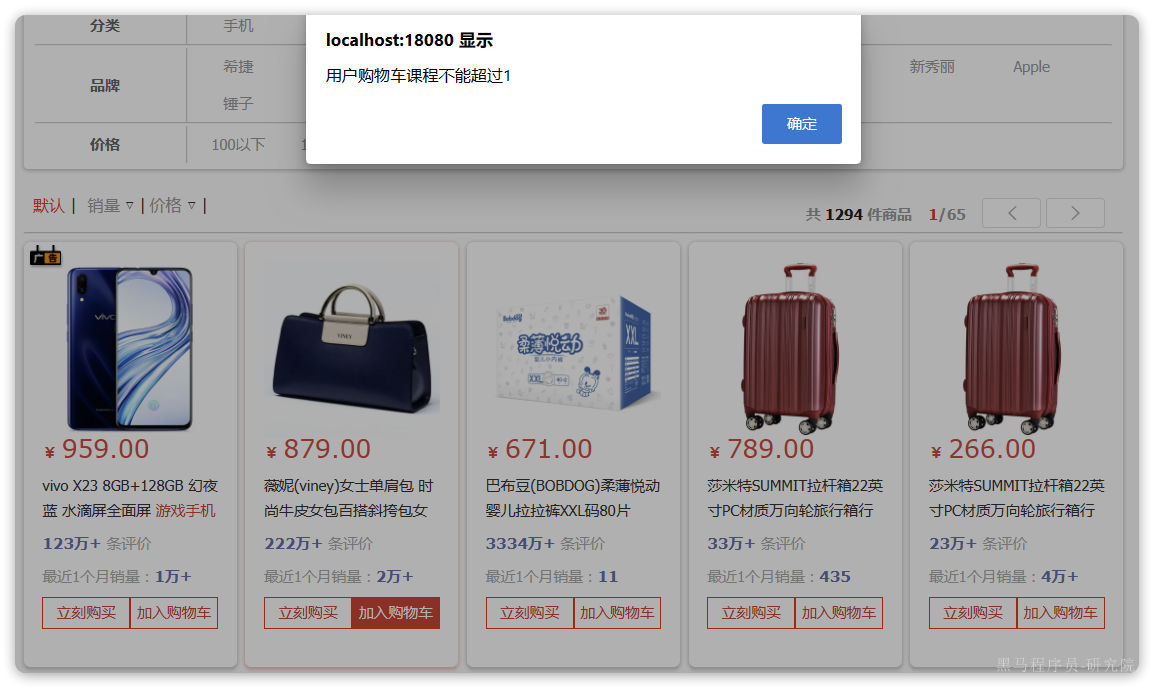Select 默认 sort tab
This screenshot has height=690, width=1154.
click(x=49, y=206)
